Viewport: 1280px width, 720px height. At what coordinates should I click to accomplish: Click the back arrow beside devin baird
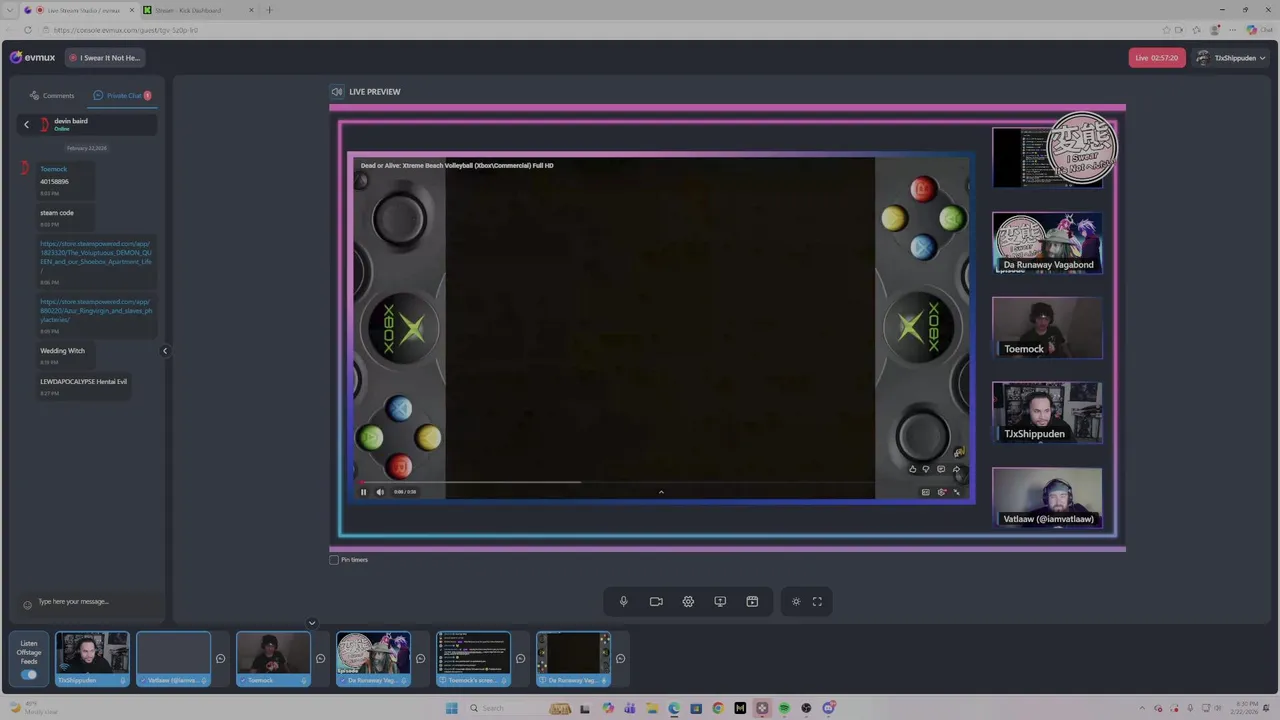27,124
